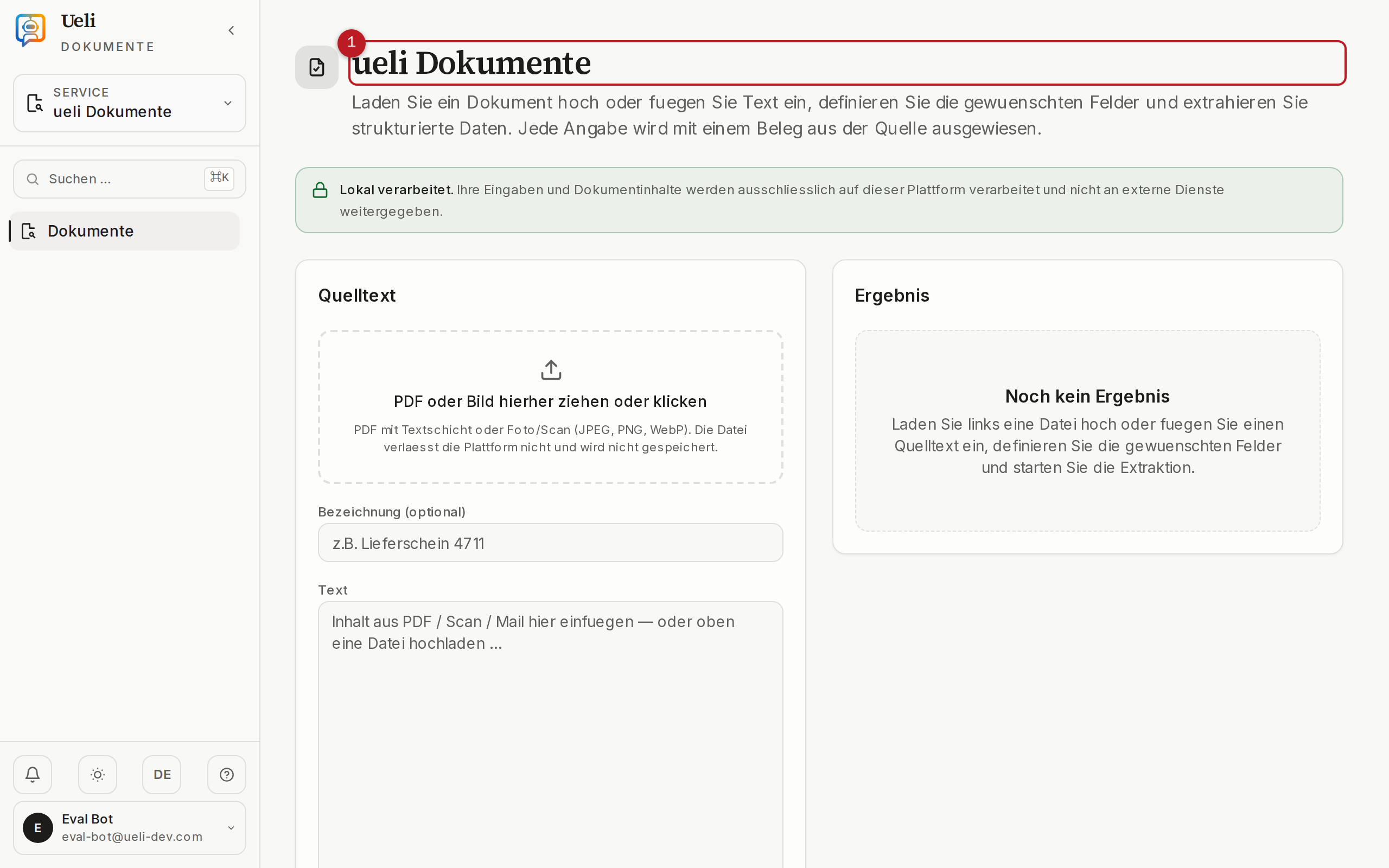Click the Dokumente sidebar item icon

pyautogui.click(x=29, y=231)
